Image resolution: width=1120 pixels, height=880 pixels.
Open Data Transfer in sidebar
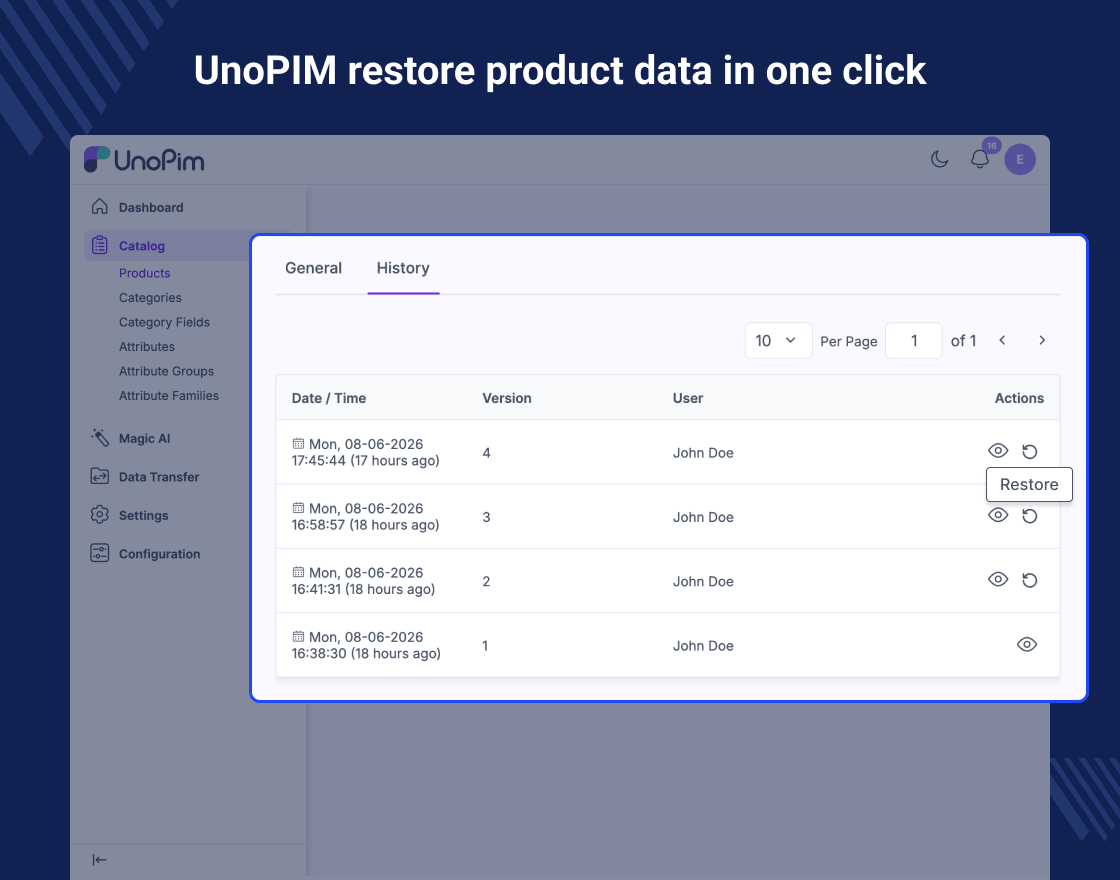(x=159, y=476)
